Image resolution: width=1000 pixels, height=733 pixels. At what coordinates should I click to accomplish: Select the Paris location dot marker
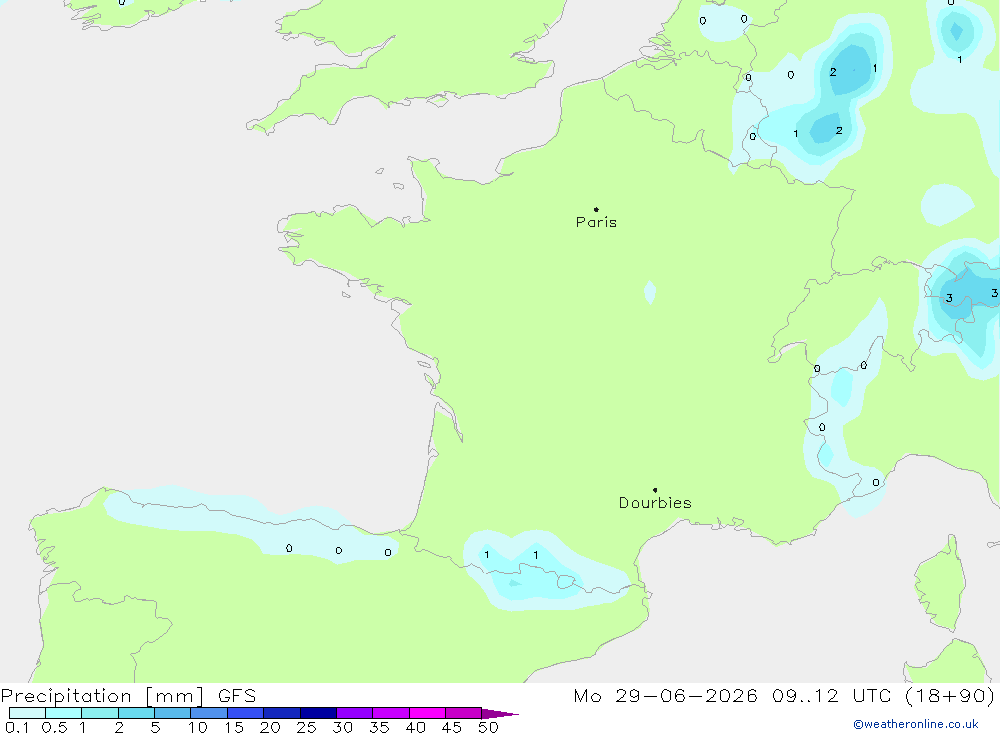(596, 209)
